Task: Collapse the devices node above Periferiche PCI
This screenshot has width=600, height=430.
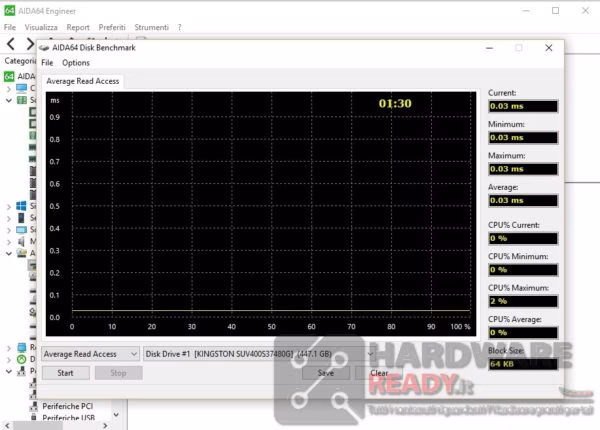Action: click(x=8, y=371)
